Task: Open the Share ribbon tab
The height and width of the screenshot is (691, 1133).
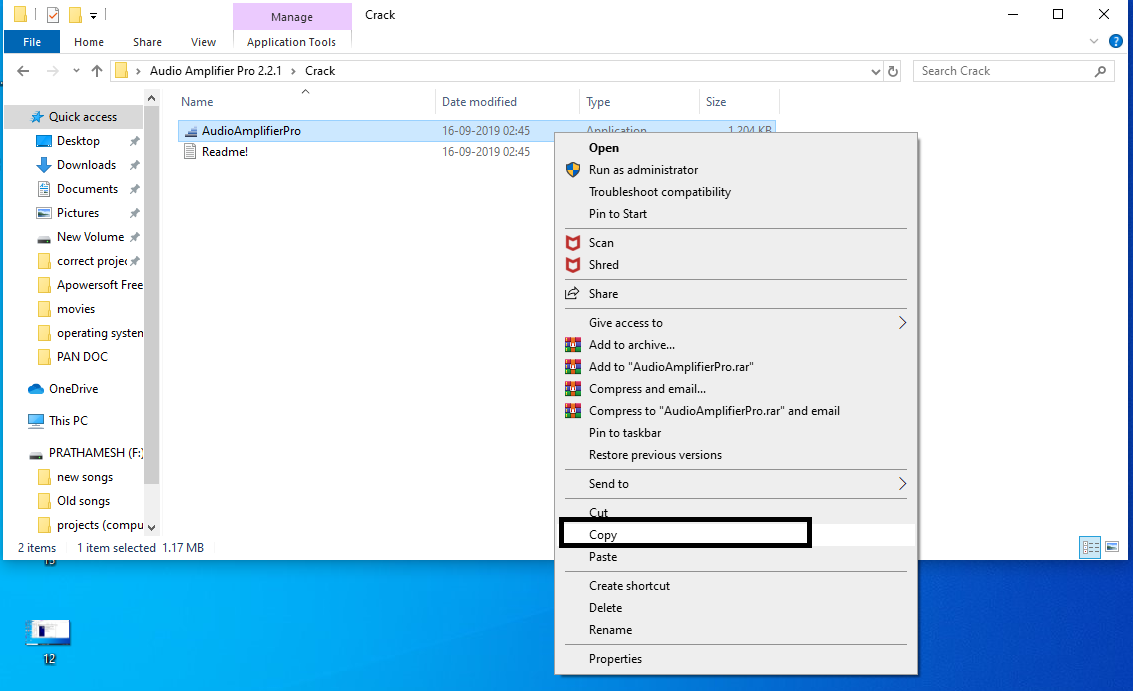Action: pyautogui.click(x=147, y=42)
